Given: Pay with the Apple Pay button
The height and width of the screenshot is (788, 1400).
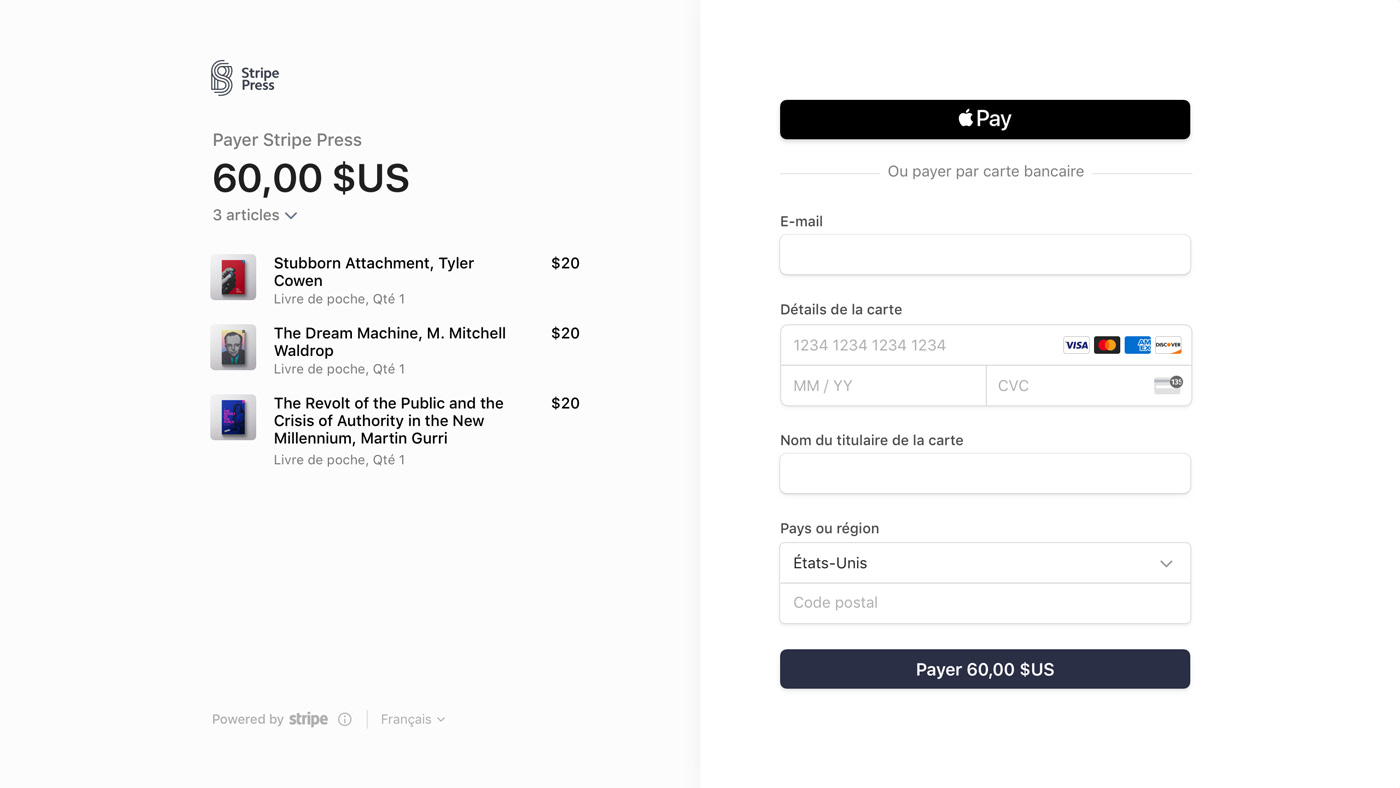Looking at the screenshot, I should coord(985,119).
